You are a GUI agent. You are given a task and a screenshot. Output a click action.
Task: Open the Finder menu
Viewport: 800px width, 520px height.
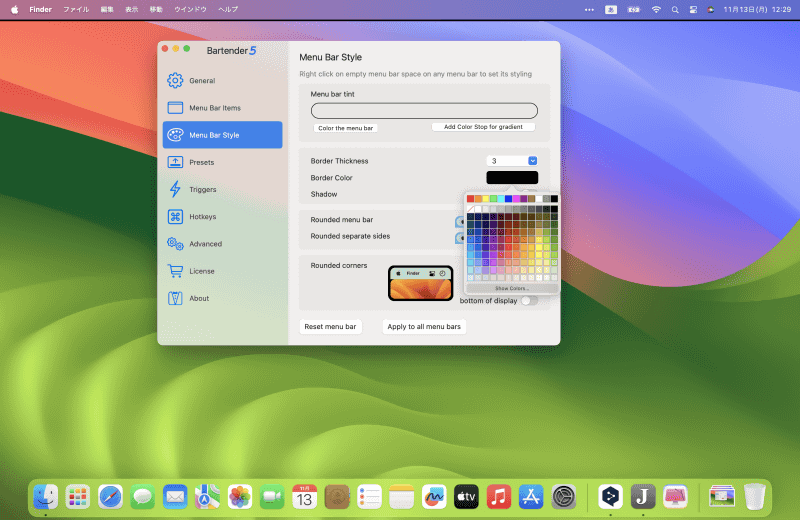pyautogui.click(x=40, y=9)
